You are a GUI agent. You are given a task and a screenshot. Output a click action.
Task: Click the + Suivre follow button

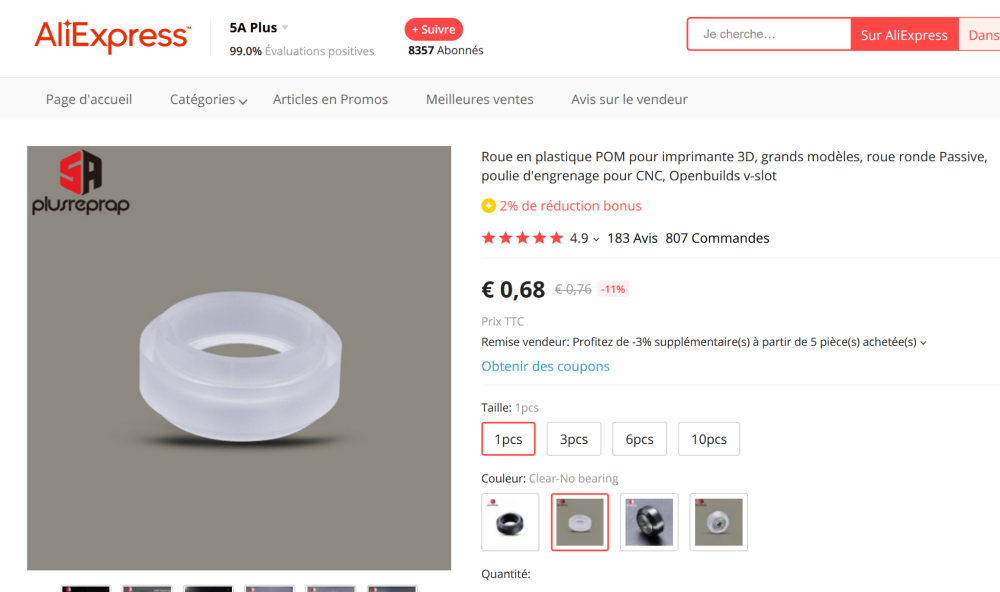click(x=433, y=29)
